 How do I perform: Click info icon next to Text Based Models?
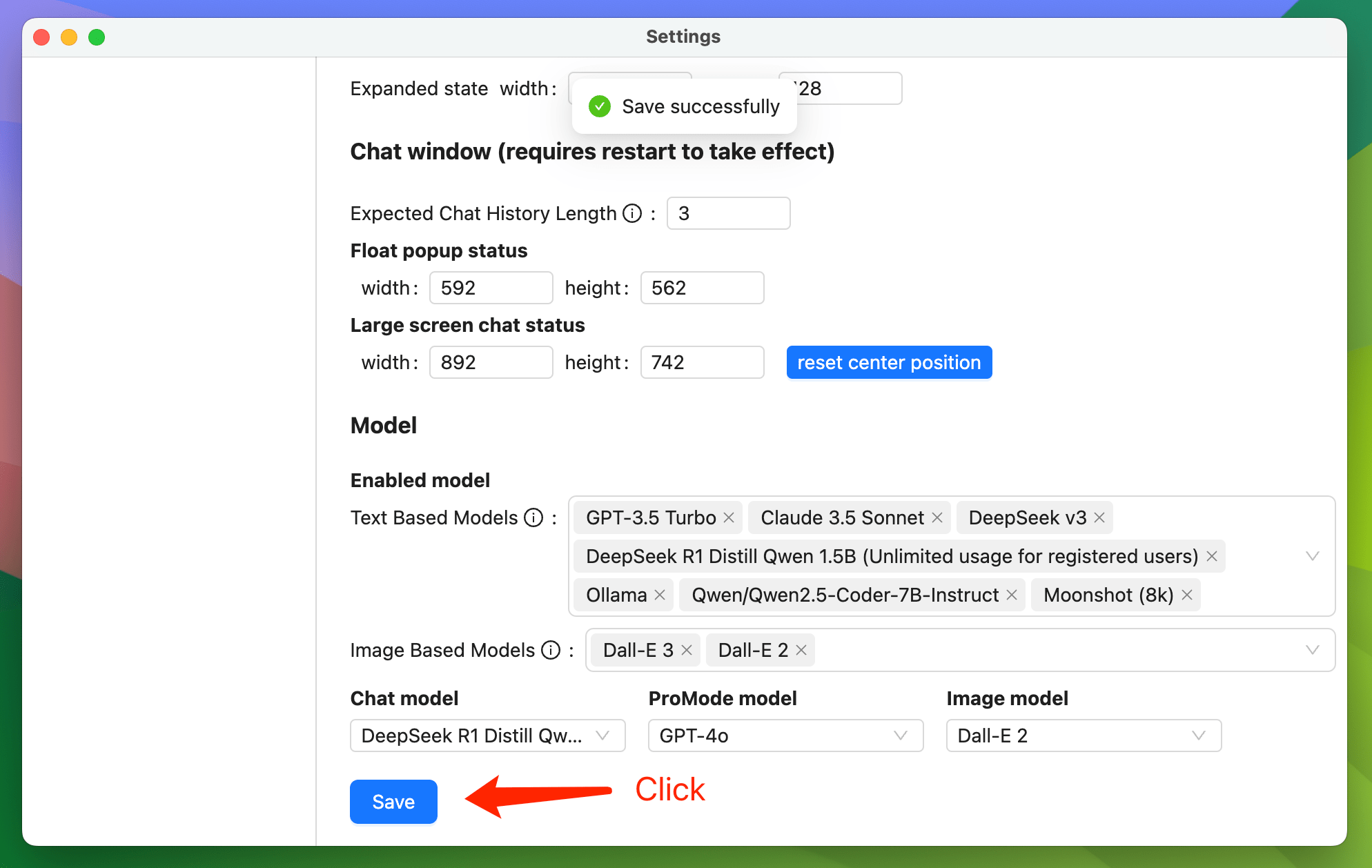(x=533, y=517)
